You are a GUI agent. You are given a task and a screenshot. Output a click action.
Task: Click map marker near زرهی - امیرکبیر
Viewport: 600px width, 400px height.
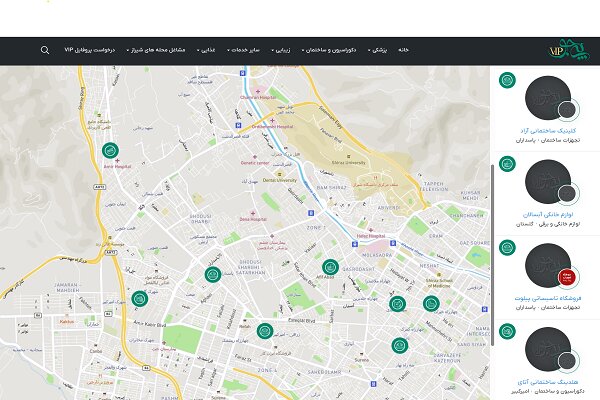pyautogui.click(x=265, y=331)
